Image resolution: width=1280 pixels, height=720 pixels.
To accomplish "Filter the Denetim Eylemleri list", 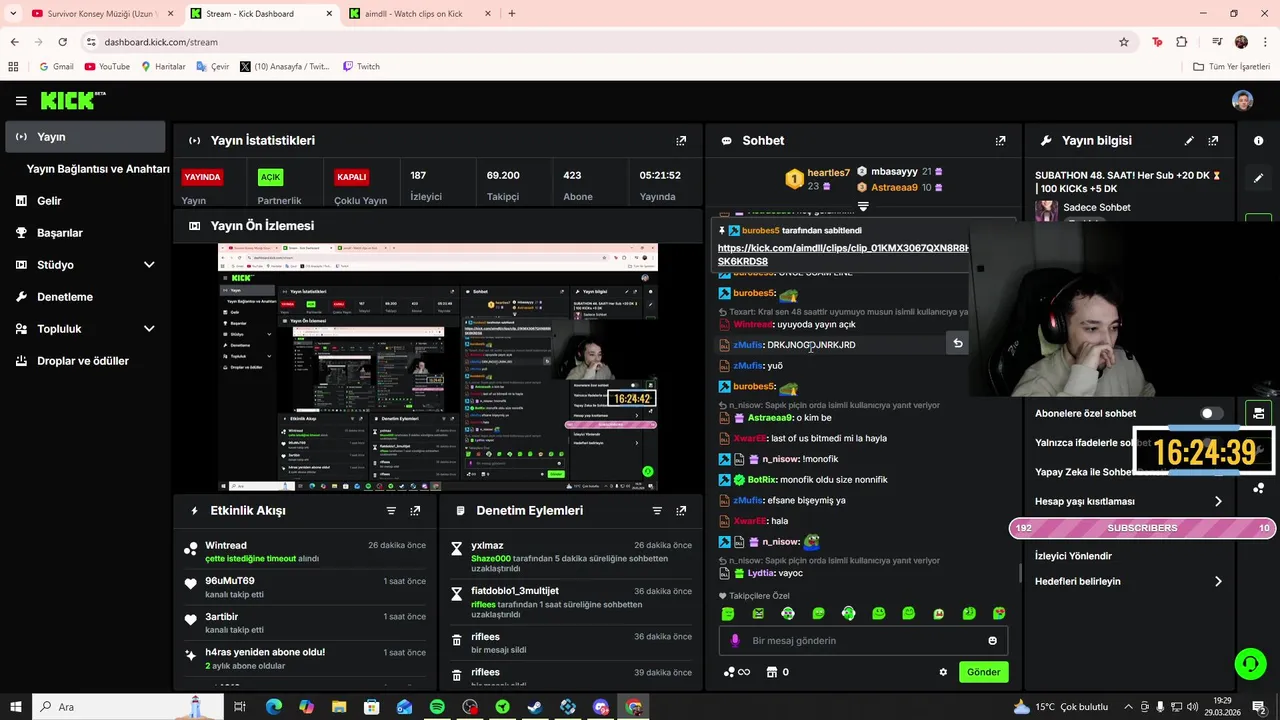I will pos(657,511).
